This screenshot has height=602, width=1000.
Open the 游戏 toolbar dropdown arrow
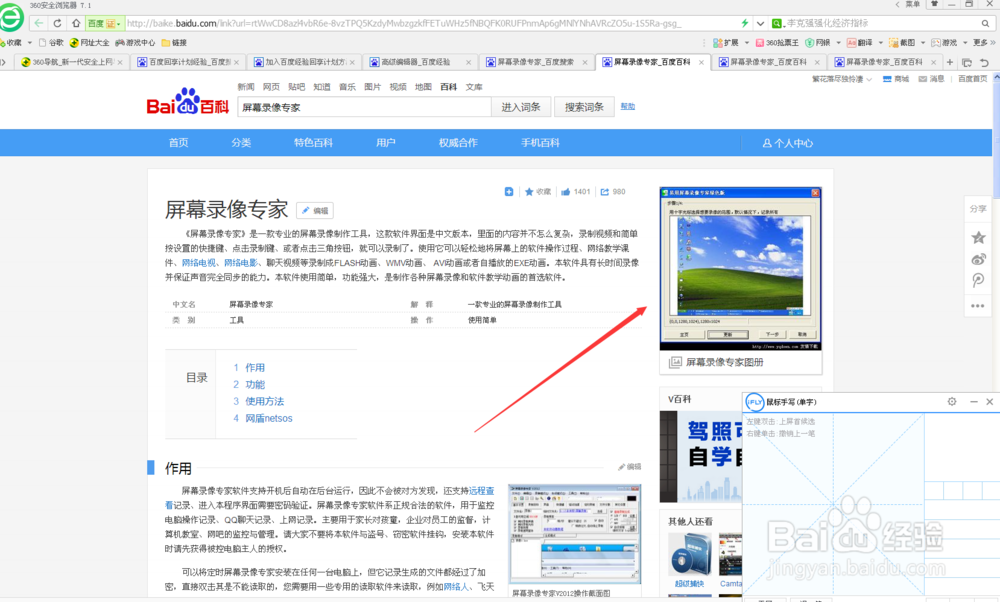tap(965, 43)
